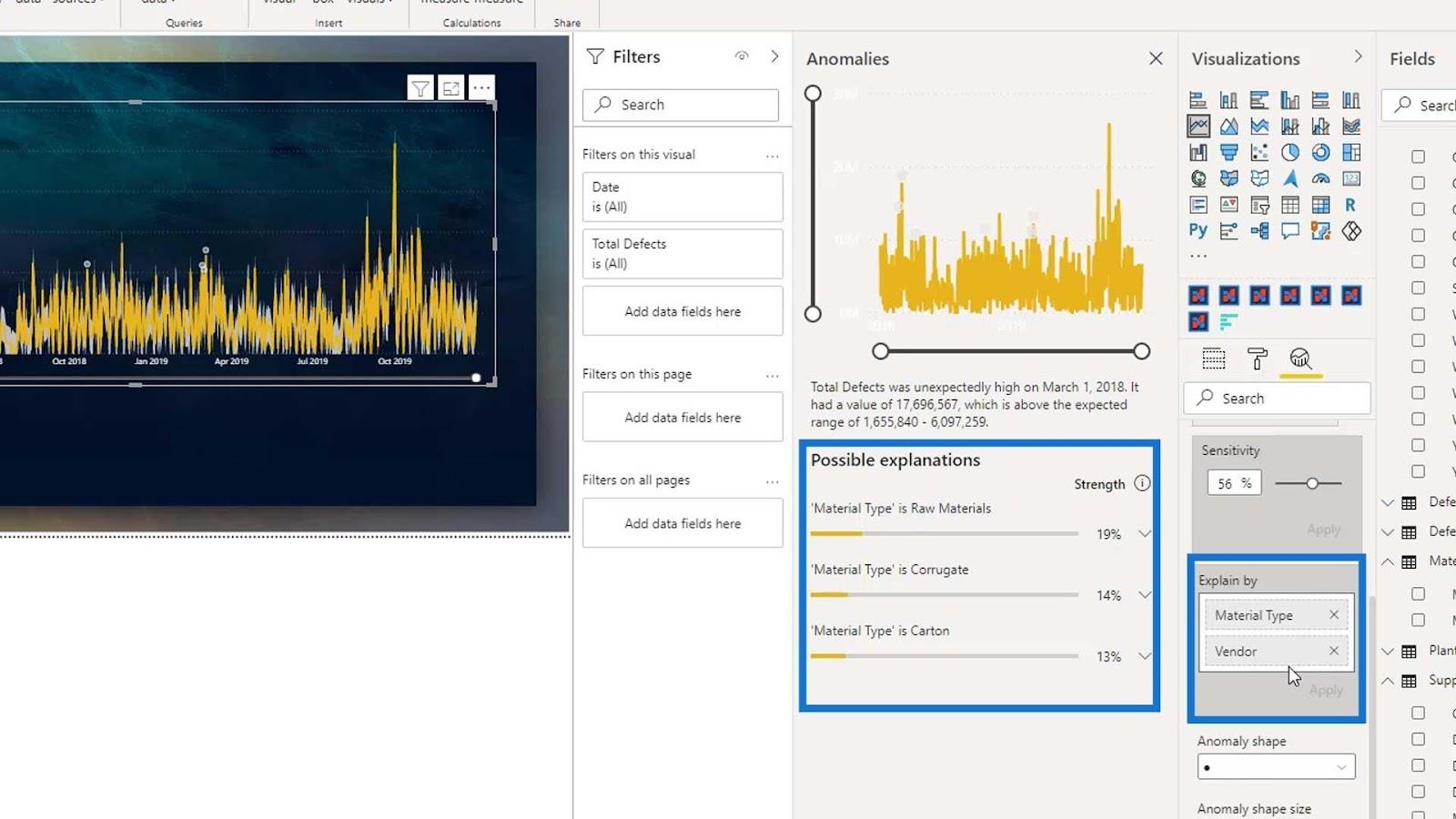Open the Date filter card
This screenshot has height=819, width=1456.
click(x=682, y=197)
